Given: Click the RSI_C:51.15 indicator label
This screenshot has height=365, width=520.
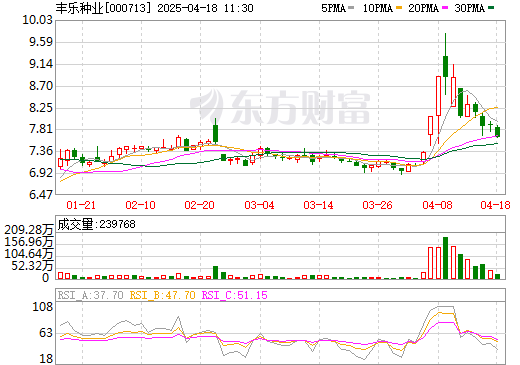Looking at the screenshot, I should click(x=235, y=295).
